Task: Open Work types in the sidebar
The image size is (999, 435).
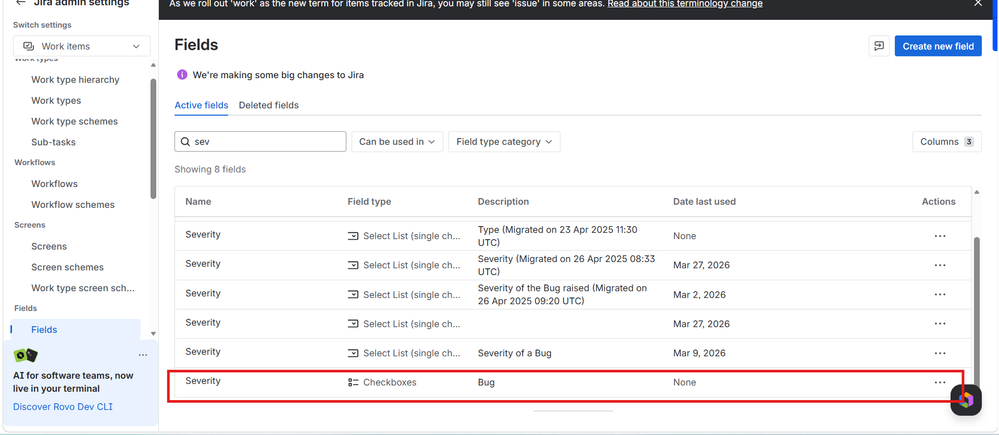Action: point(56,101)
